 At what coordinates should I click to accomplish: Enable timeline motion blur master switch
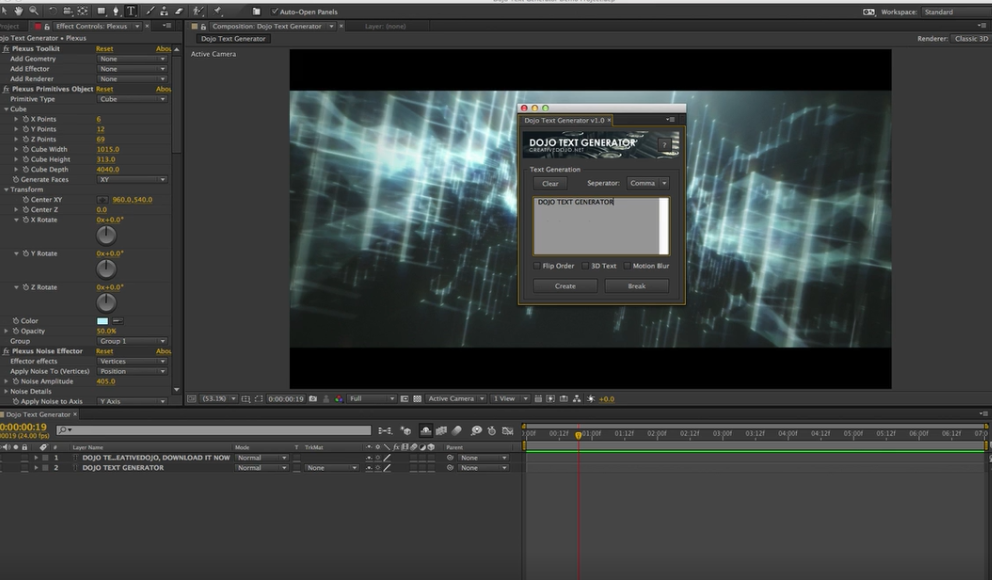[457, 431]
